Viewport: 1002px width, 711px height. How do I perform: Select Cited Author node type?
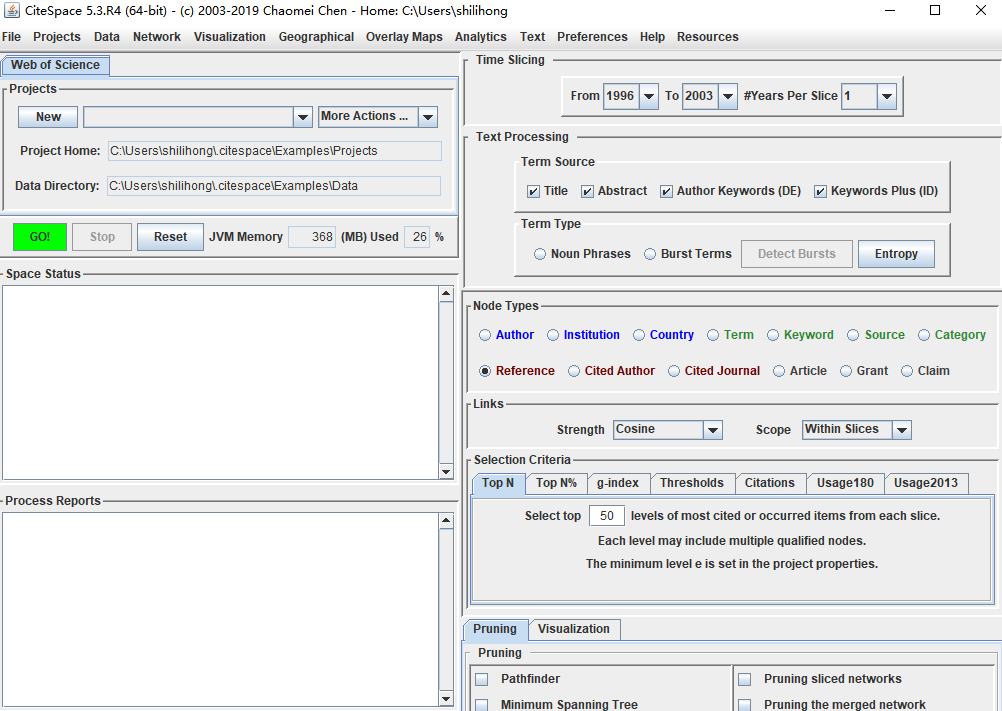[x=574, y=371]
